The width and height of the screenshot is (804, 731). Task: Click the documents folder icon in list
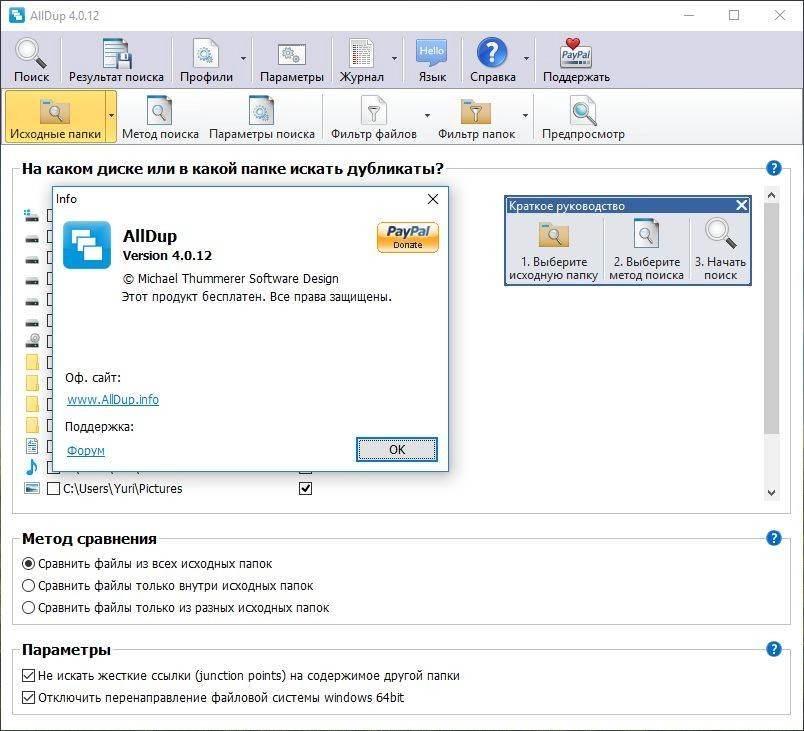pos(32,446)
